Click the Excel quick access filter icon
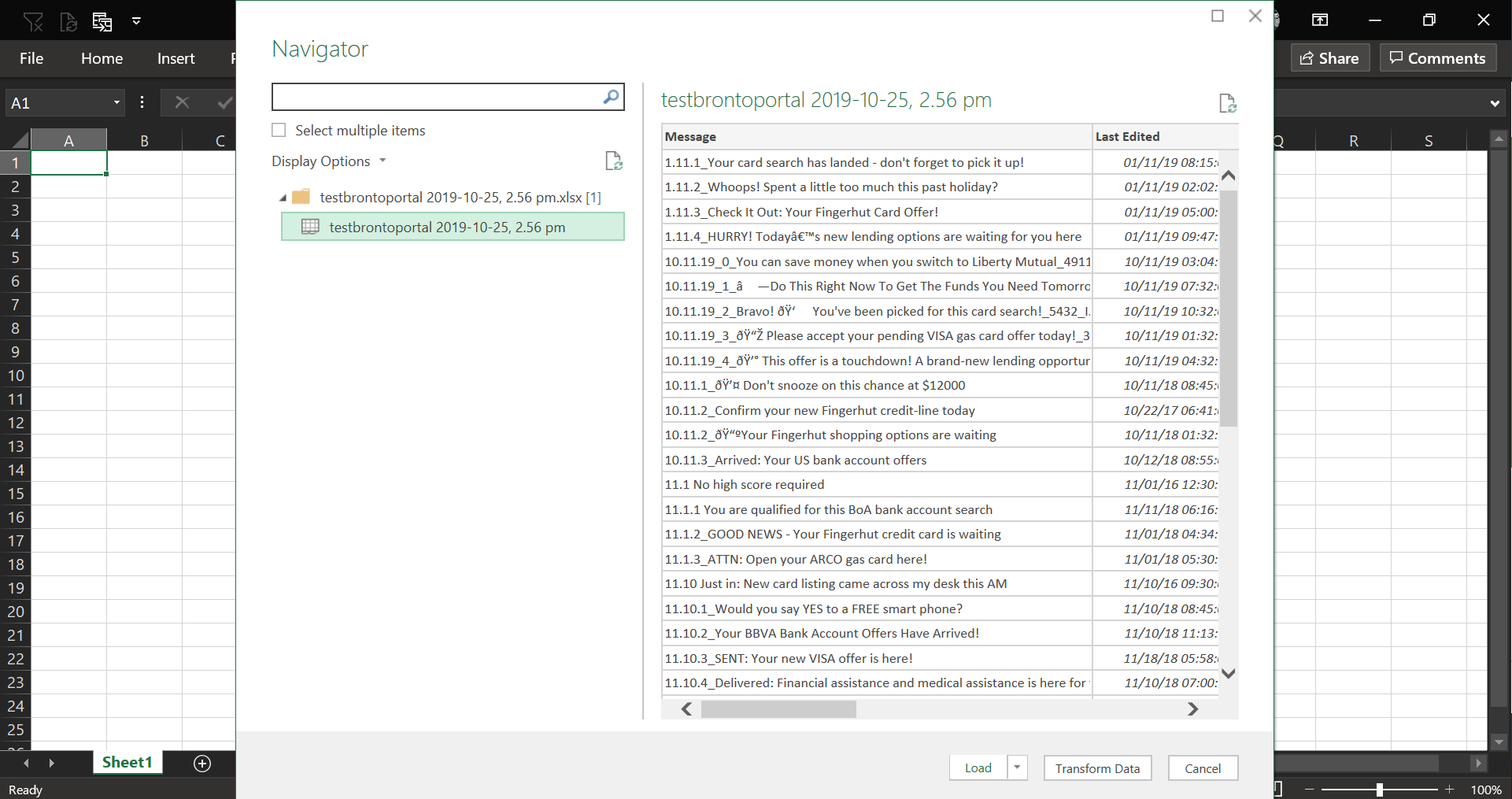1512x799 pixels. pos(33,21)
